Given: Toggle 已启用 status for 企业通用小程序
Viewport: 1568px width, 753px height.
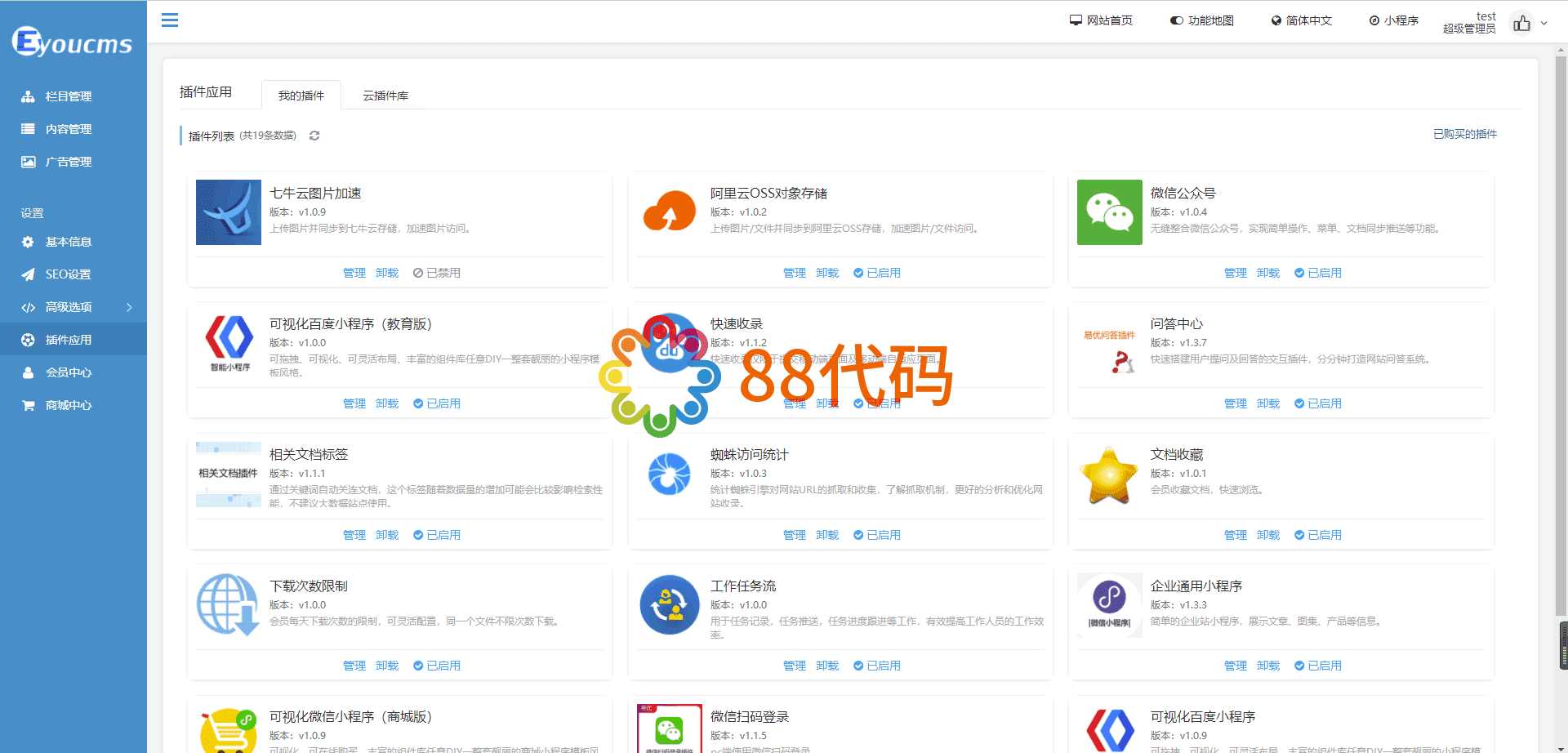Looking at the screenshot, I should click(x=1318, y=666).
